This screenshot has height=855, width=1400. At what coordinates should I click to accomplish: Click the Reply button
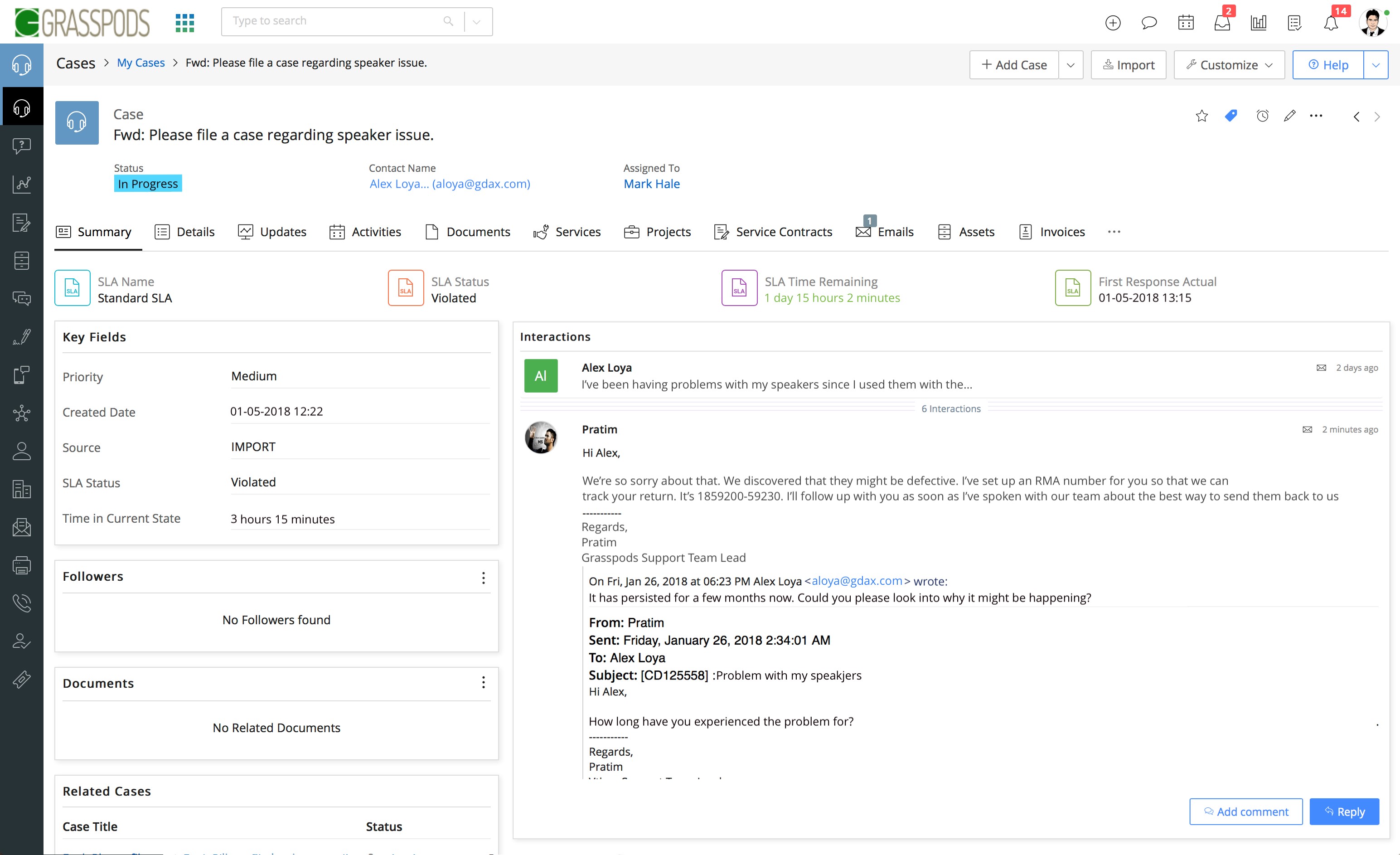point(1344,811)
